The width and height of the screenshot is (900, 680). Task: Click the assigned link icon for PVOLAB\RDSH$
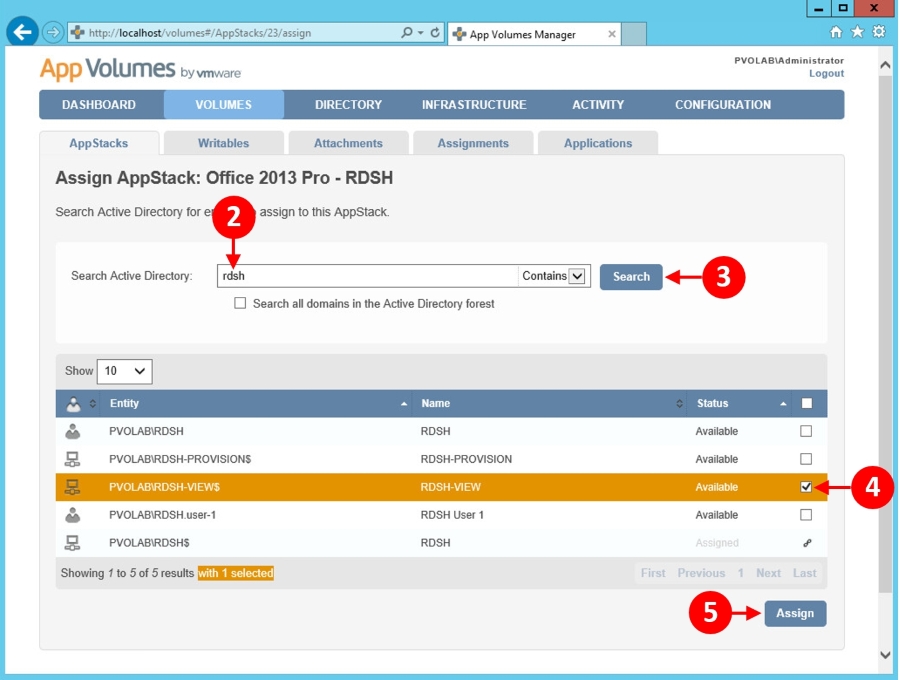[807, 543]
